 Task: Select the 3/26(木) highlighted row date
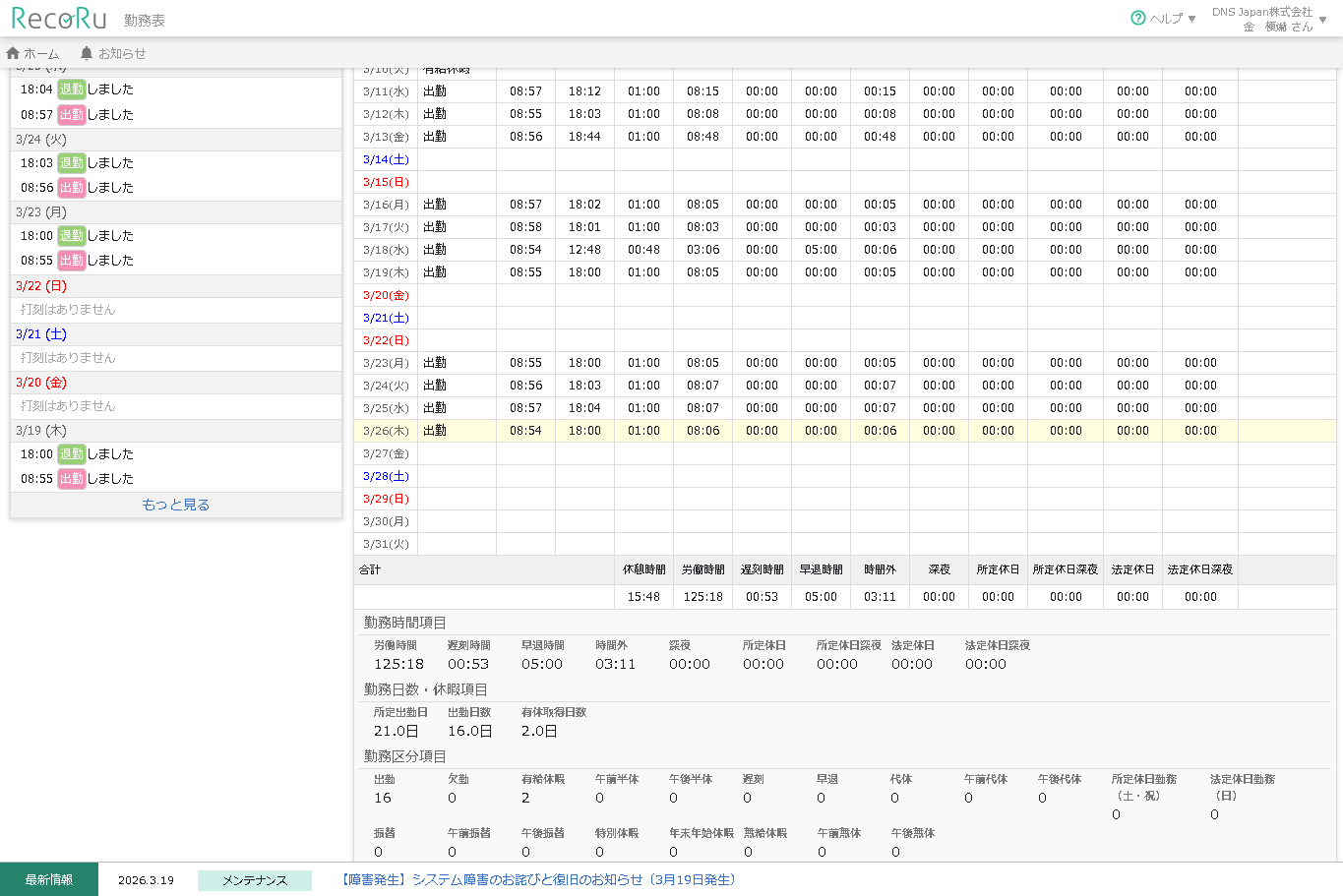[x=386, y=431]
